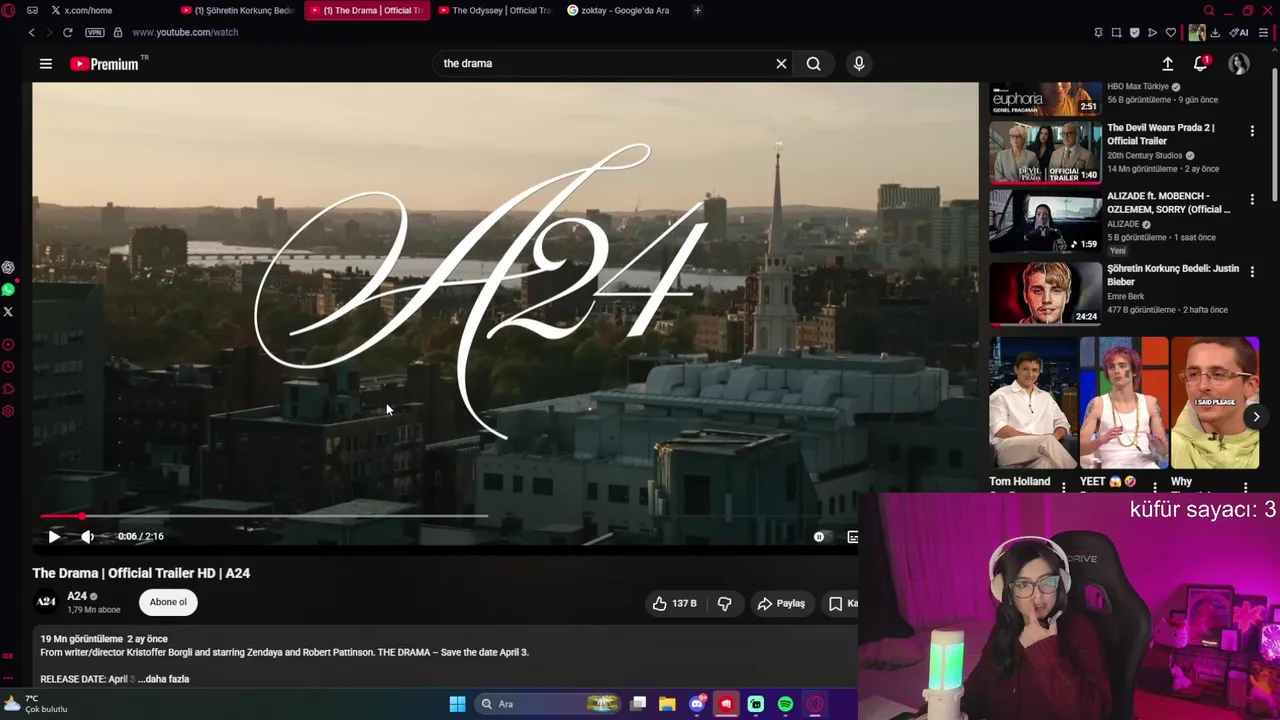The height and width of the screenshot is (720, 1280).
Task: Click the taskbar Ara search box
Action: [546, 704]
